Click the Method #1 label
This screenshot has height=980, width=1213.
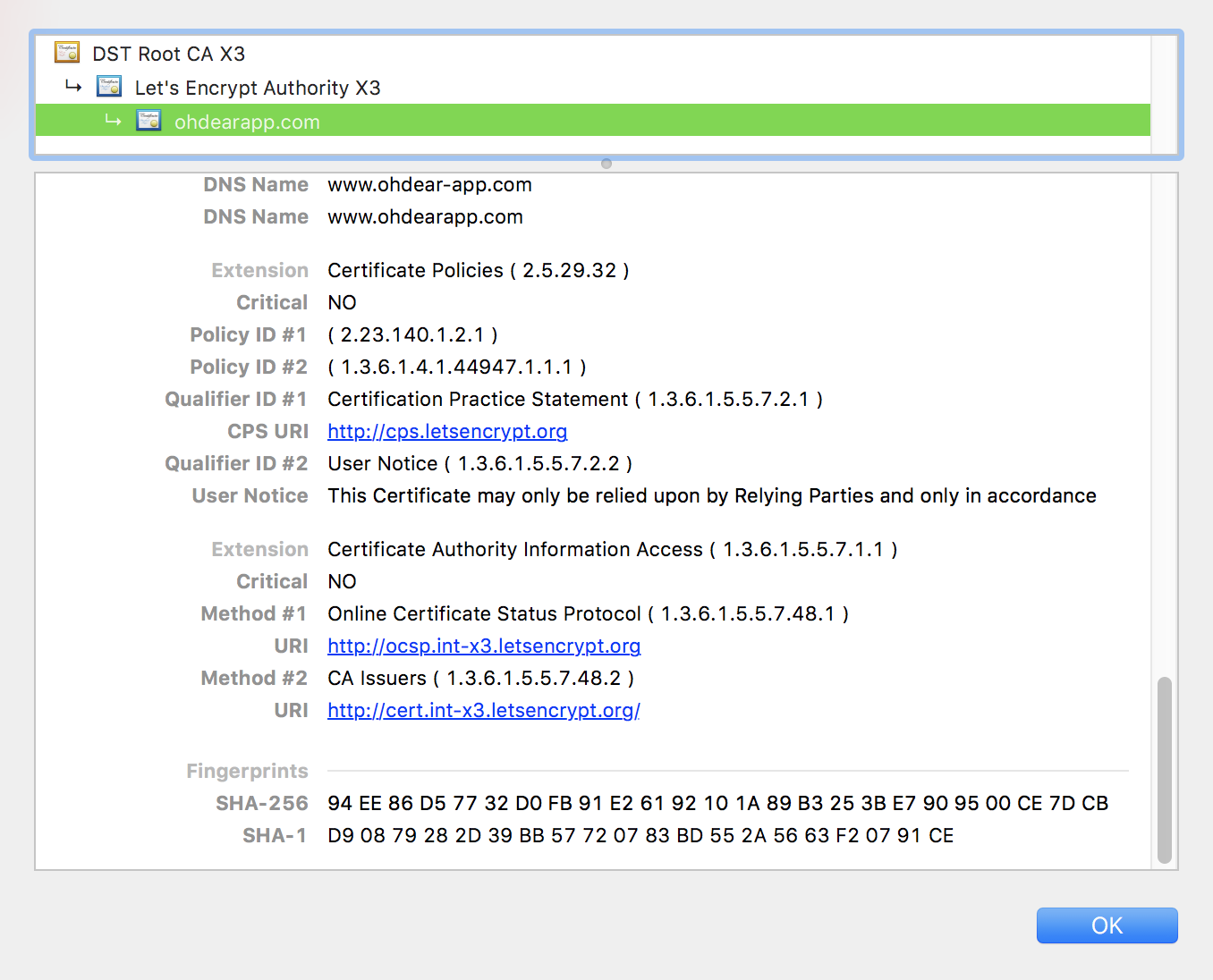point(254,614)
